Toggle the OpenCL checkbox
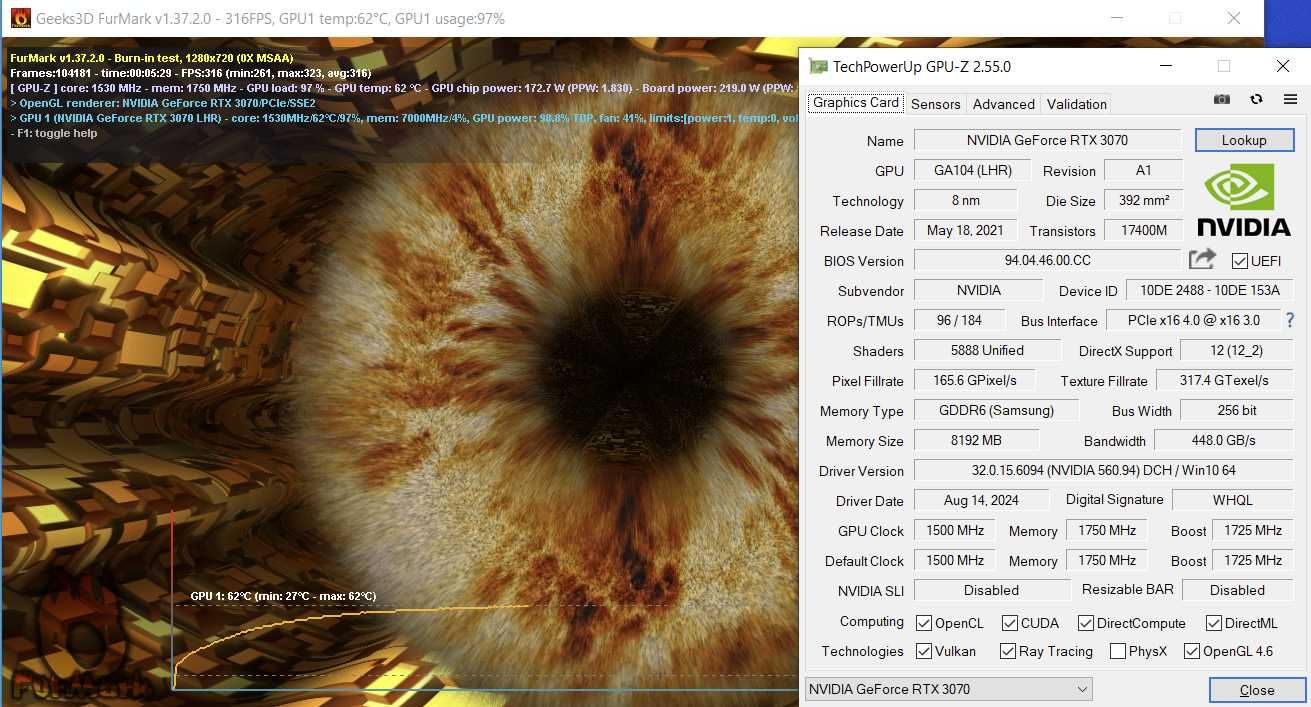 click(x=924, y=623)
